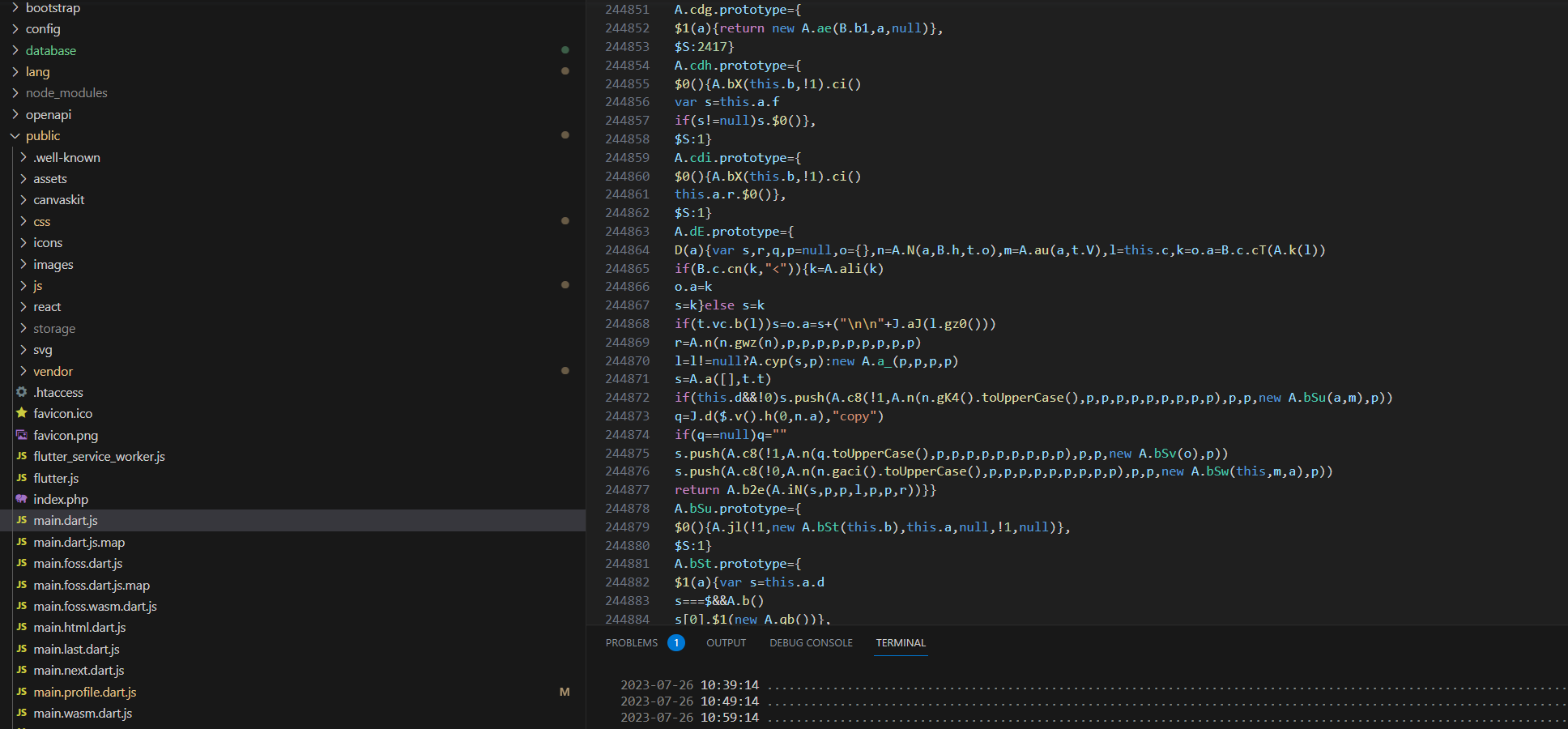This screenshot has height=729, width=1568.
Task: Click the JS icon beside main.foss.dart.js.map
Action: pyautogui.click(x=22, y=585)
